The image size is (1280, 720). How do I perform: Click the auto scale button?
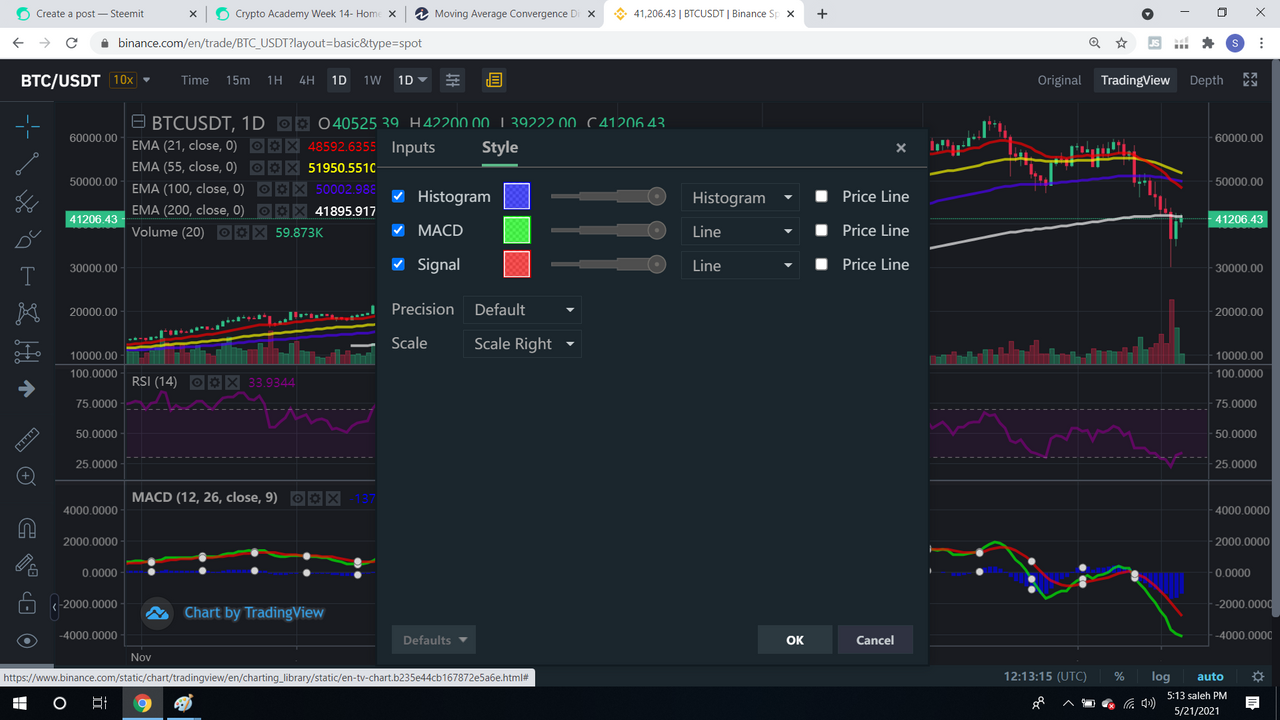[1210, 677]
